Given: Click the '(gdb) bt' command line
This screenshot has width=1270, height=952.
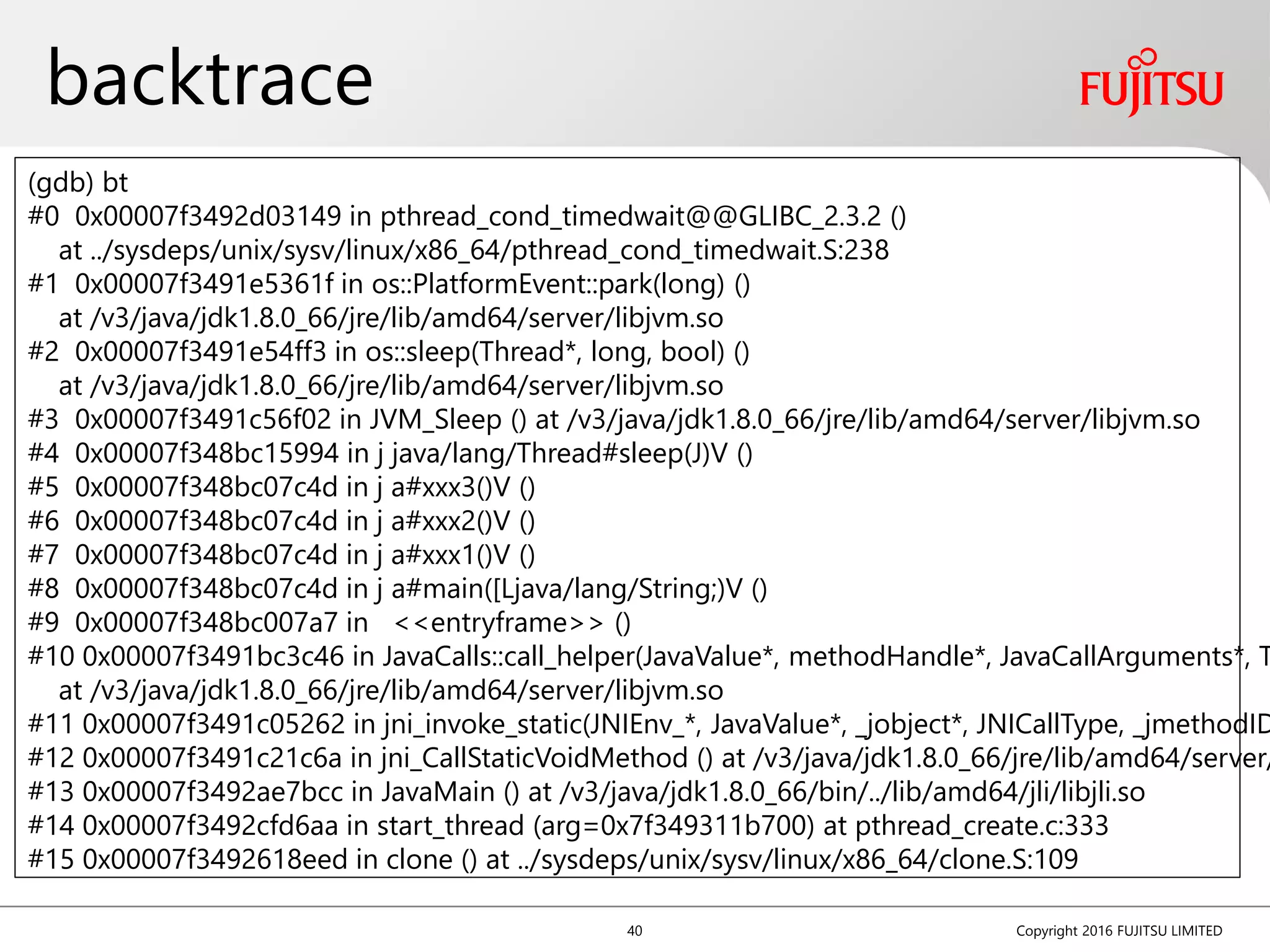Looking at the screenshot, I should [x=78, y=182].
